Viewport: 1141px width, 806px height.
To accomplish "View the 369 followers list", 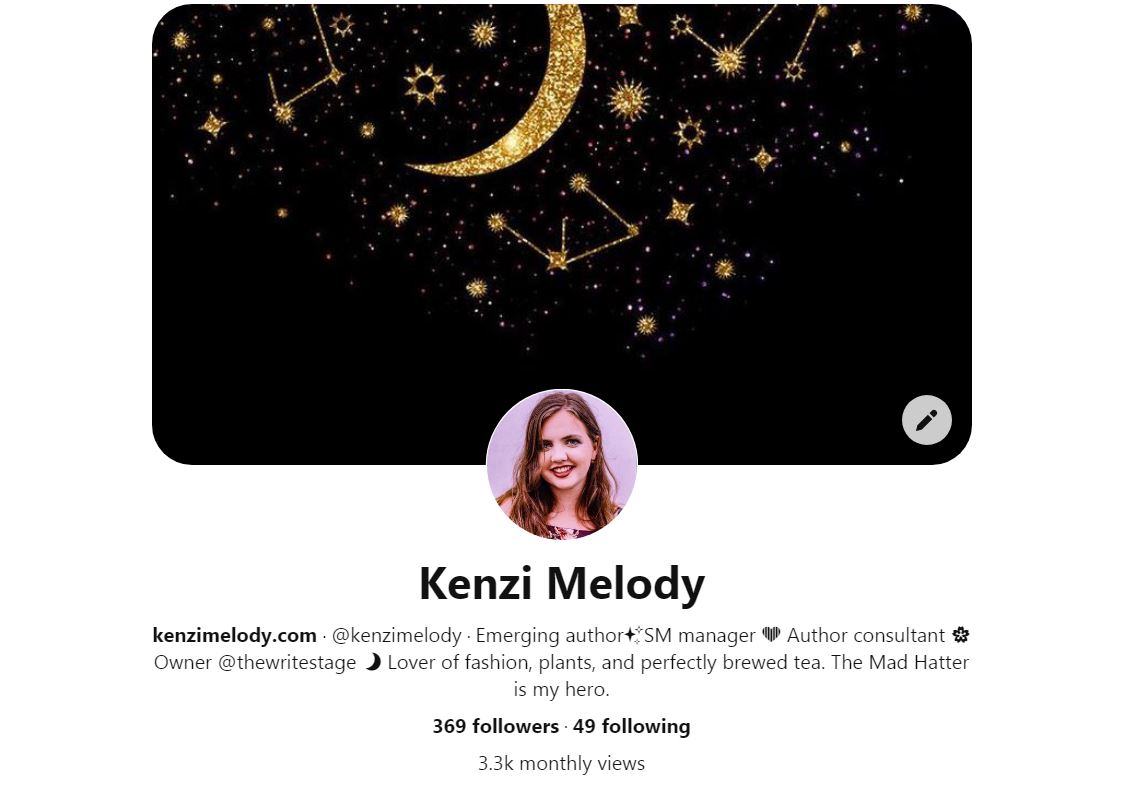I will point(496,726).
